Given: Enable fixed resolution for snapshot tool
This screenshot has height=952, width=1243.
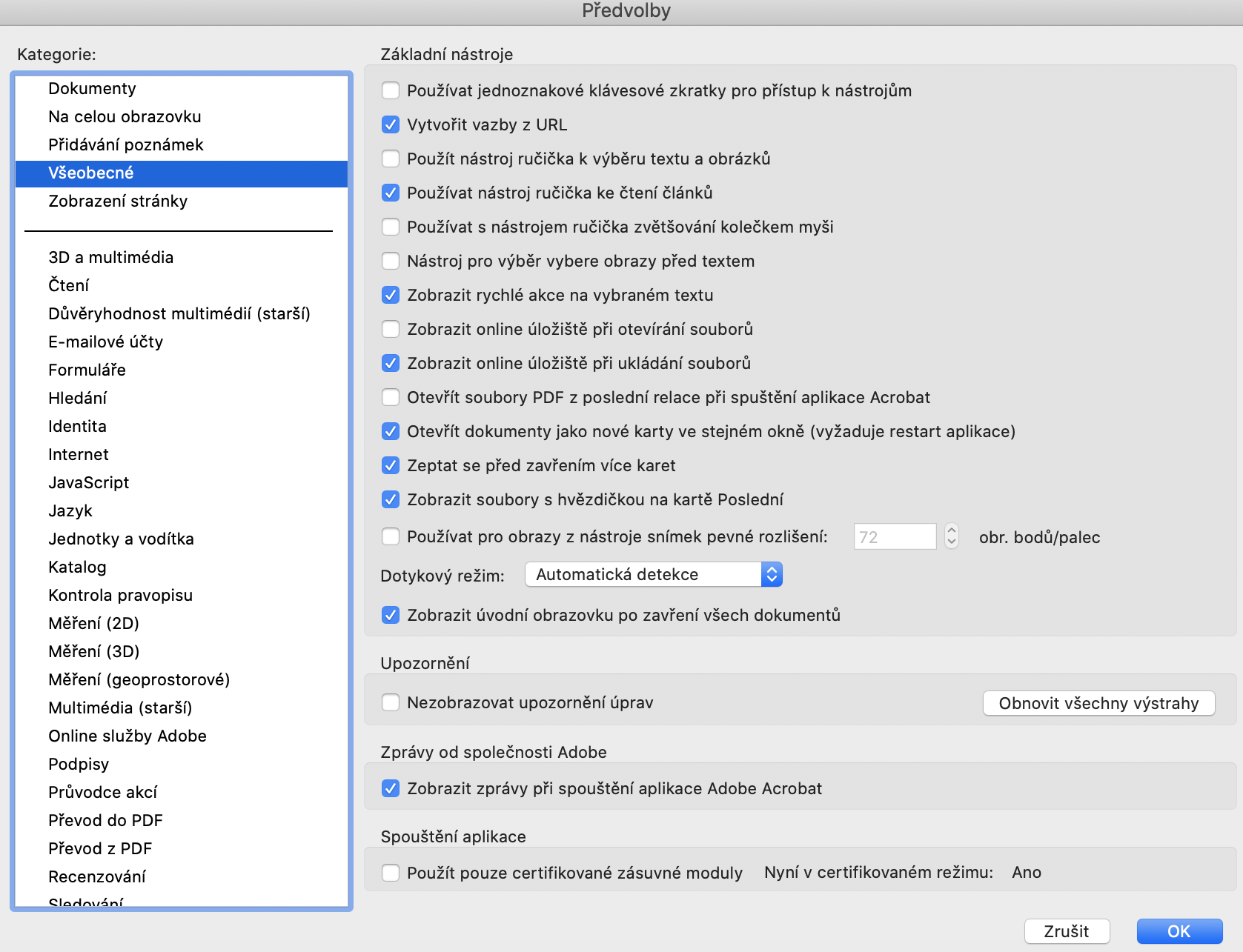Looking at the screenshot, I should pos(391,536).
